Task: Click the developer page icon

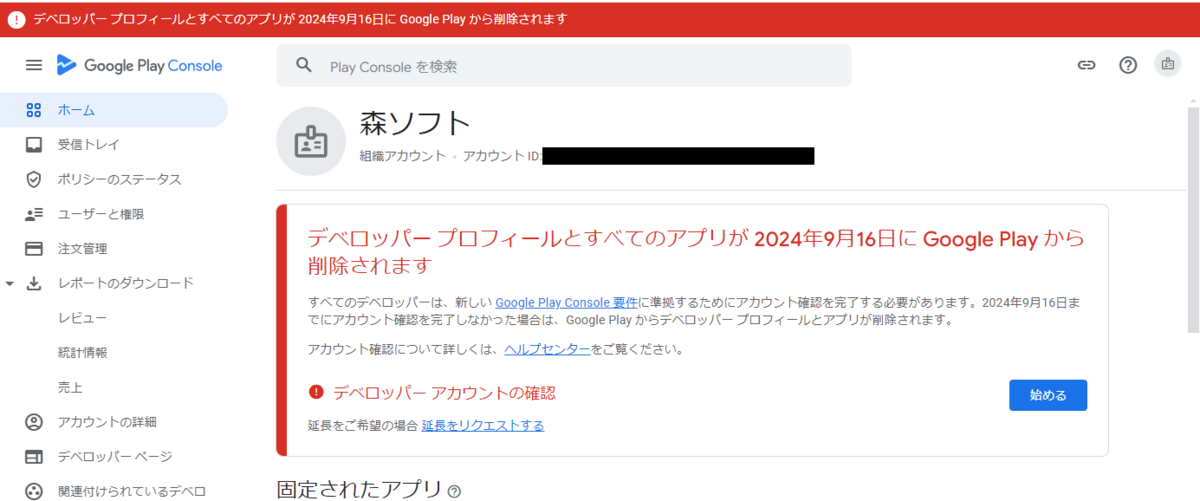Action: pyautogui.click(x=33, y=457)
